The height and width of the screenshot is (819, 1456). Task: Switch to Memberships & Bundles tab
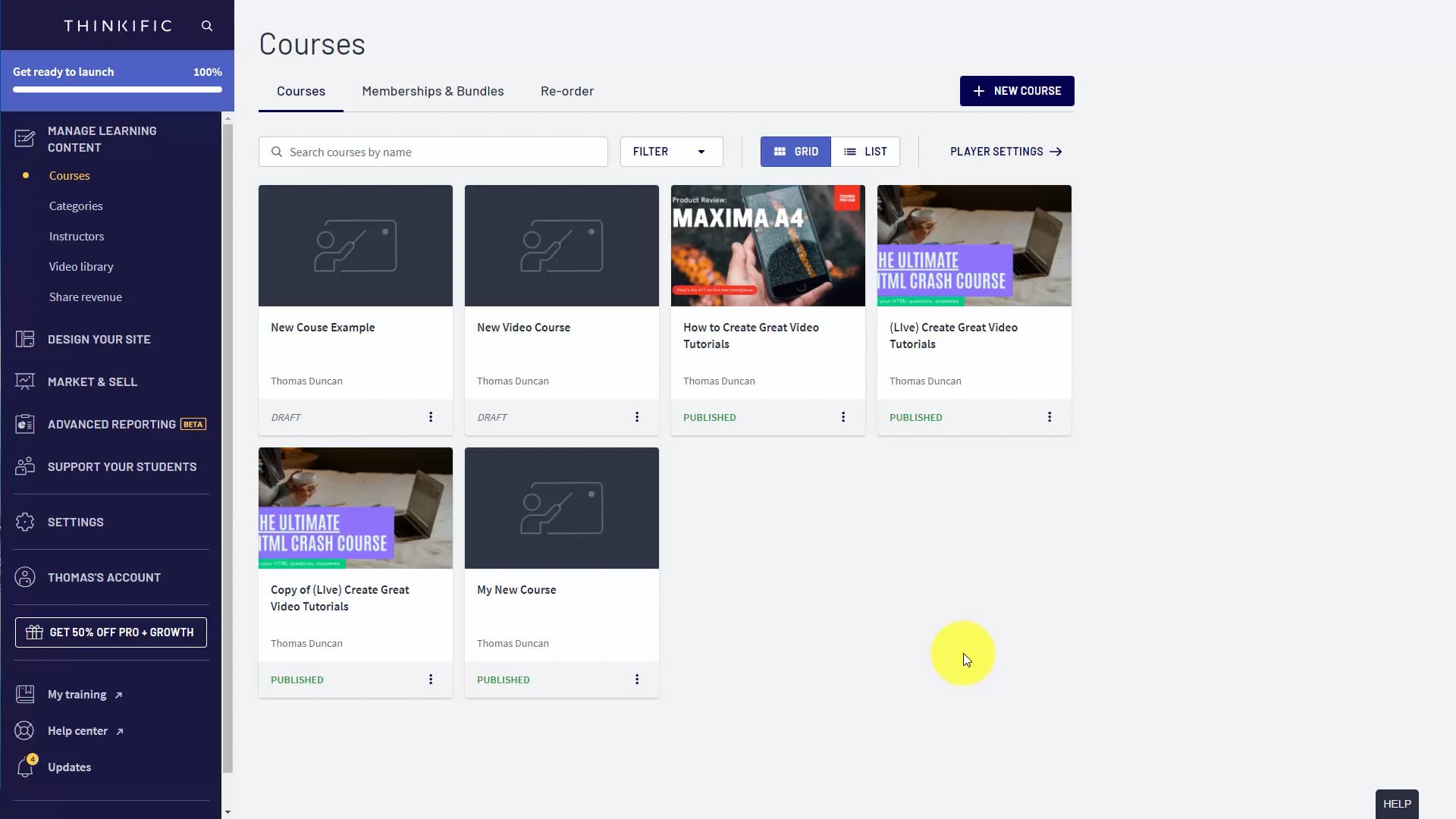432,91
